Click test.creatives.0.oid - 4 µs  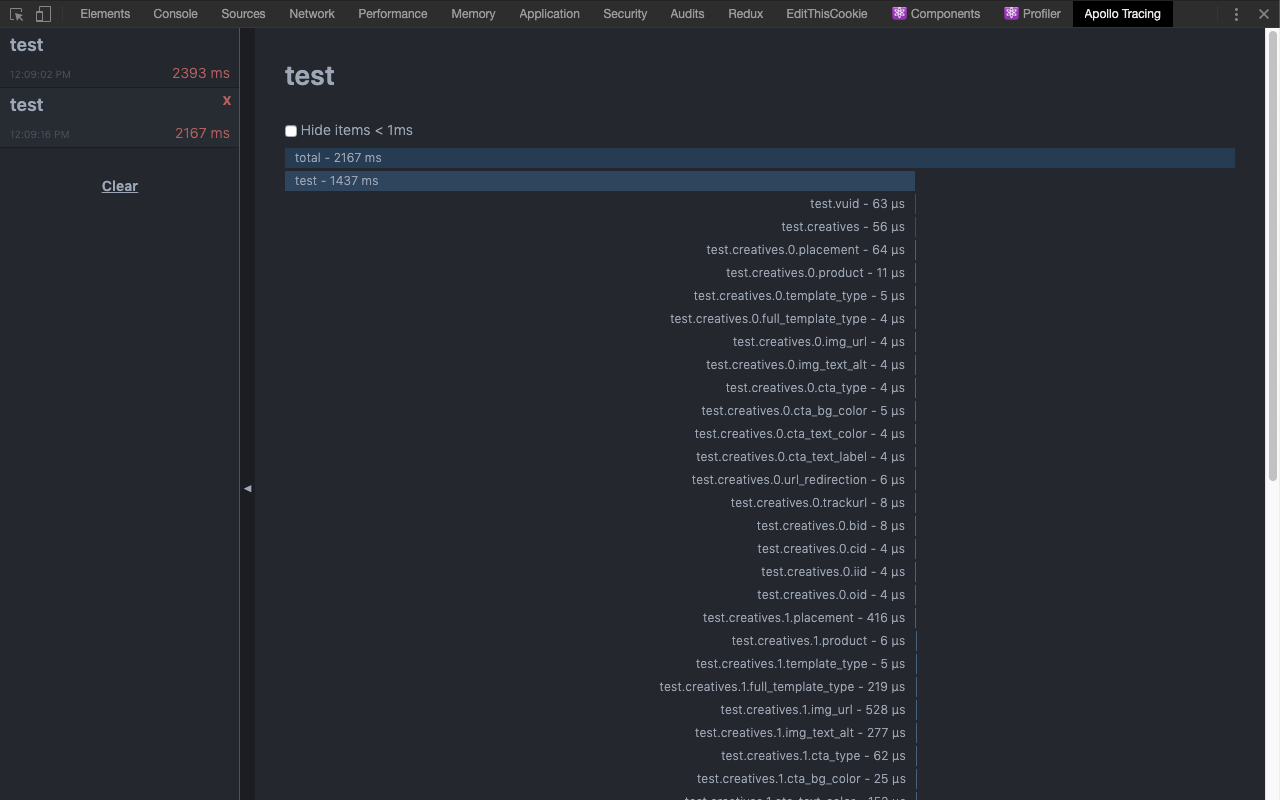click(x=831, y=595)
